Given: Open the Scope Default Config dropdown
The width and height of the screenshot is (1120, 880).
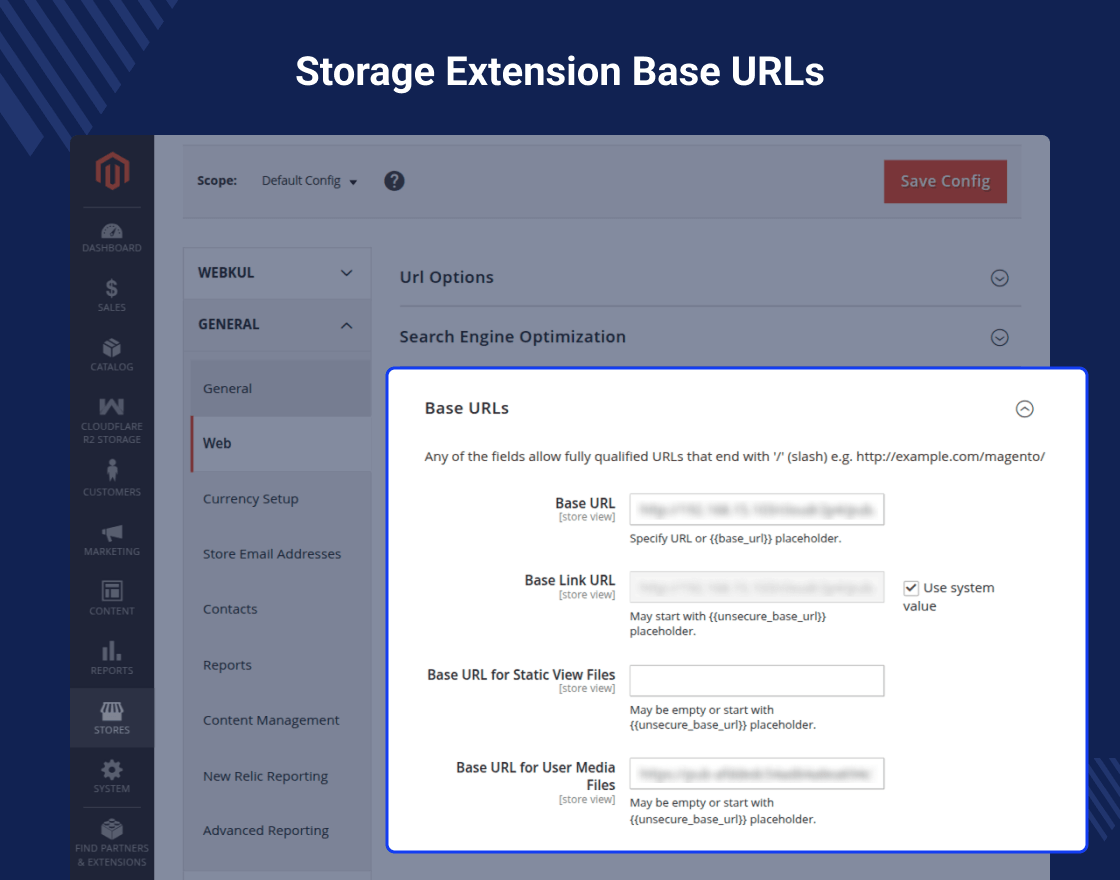Looking at the screenshot, I should tap(309, 181).
